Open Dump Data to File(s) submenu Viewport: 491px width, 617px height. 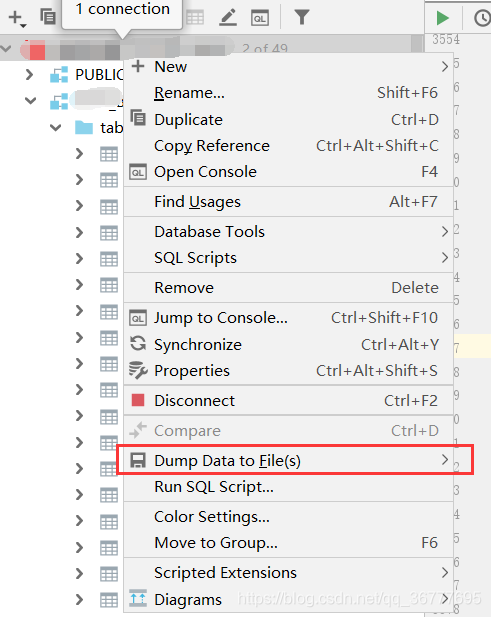tap(289, 460)
